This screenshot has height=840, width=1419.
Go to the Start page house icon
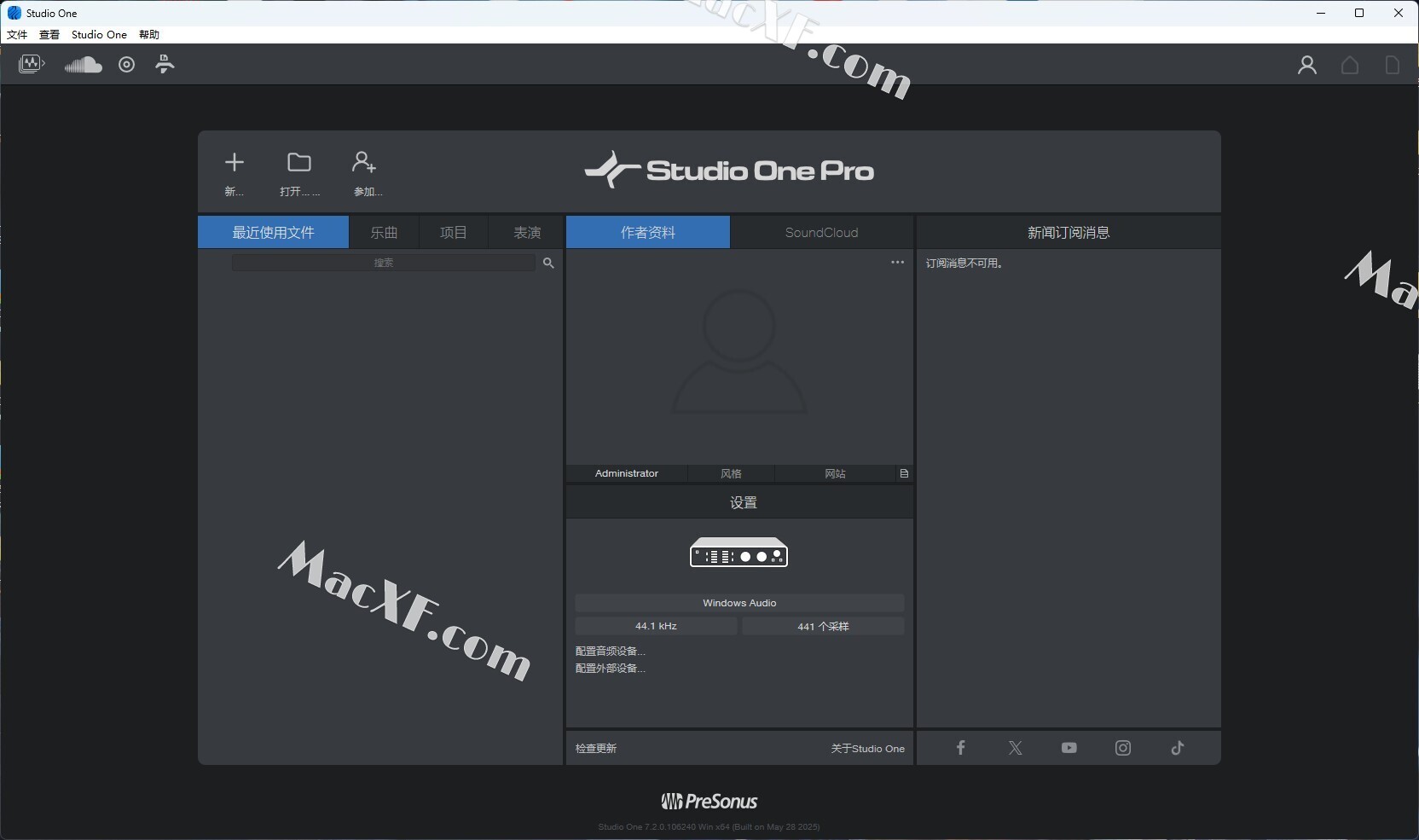(1350, 65)
